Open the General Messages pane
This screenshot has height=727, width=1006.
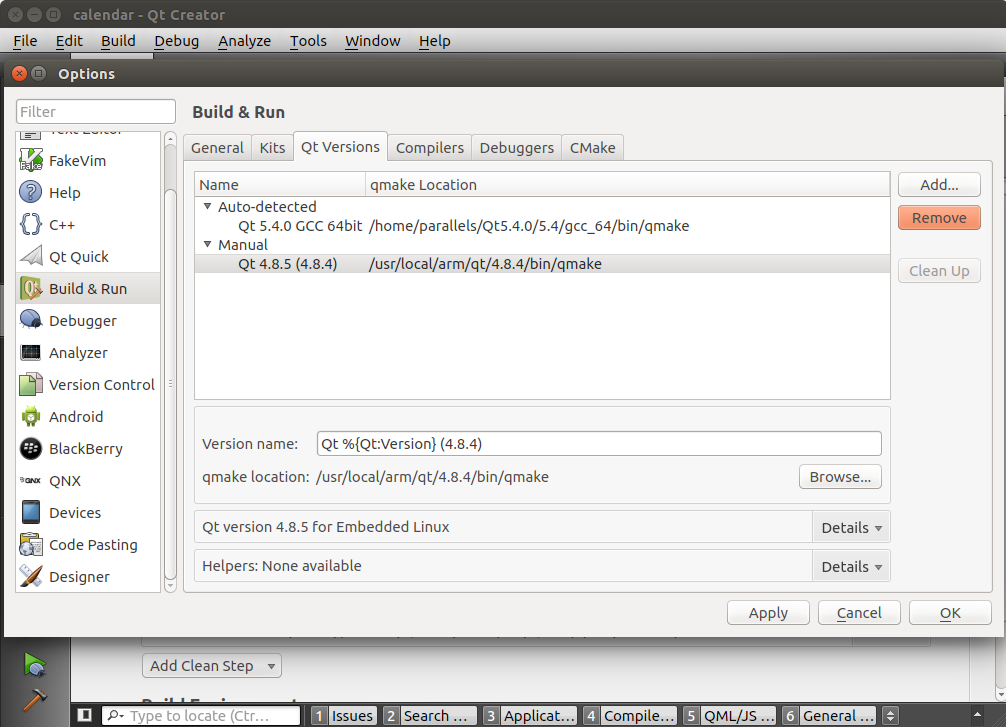830,715
